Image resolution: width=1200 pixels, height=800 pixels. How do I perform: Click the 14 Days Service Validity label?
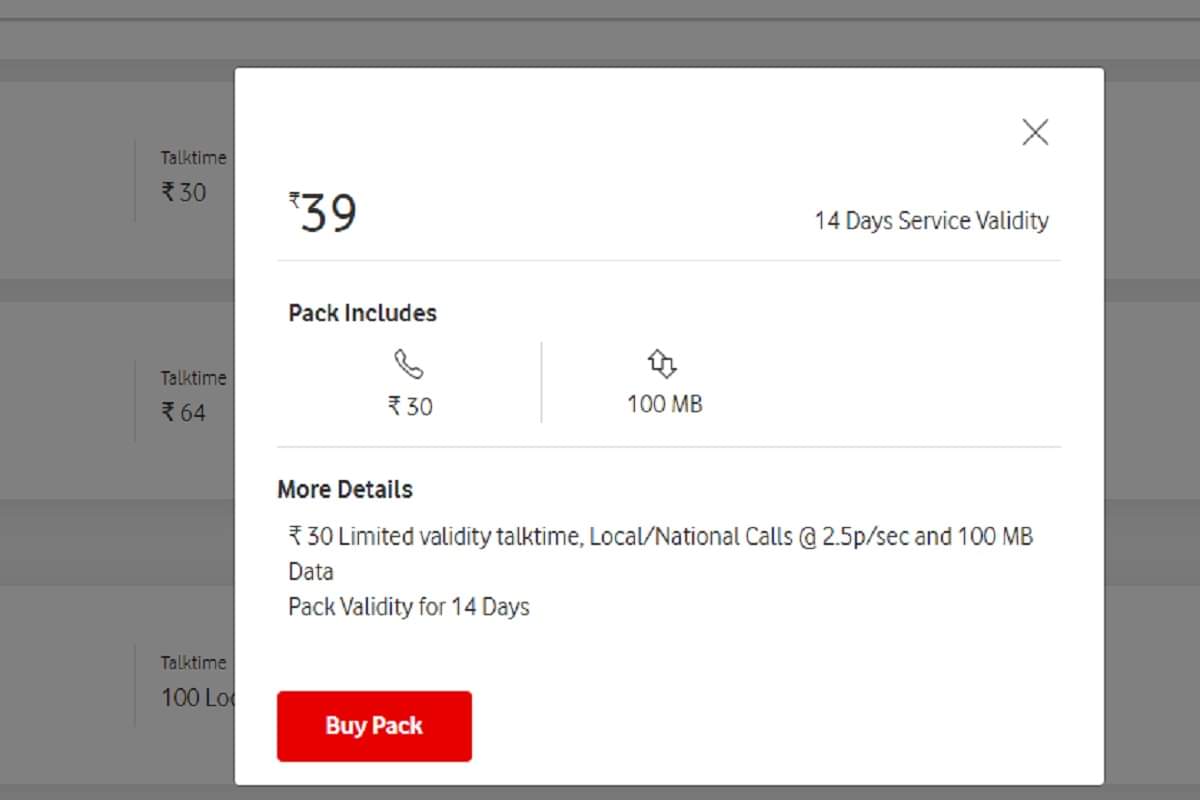tap(932, 220)
